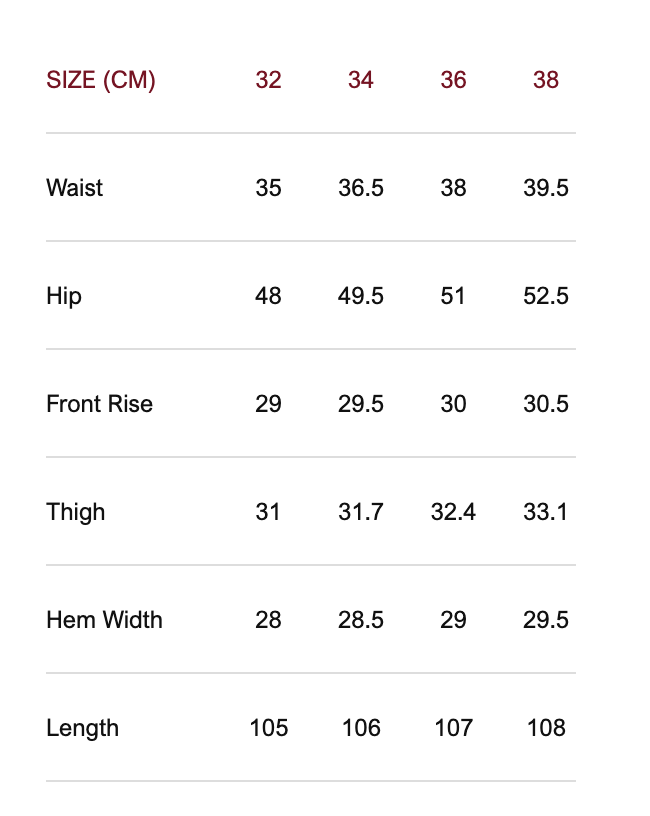Click the length value 108

(x=546, y=728)
